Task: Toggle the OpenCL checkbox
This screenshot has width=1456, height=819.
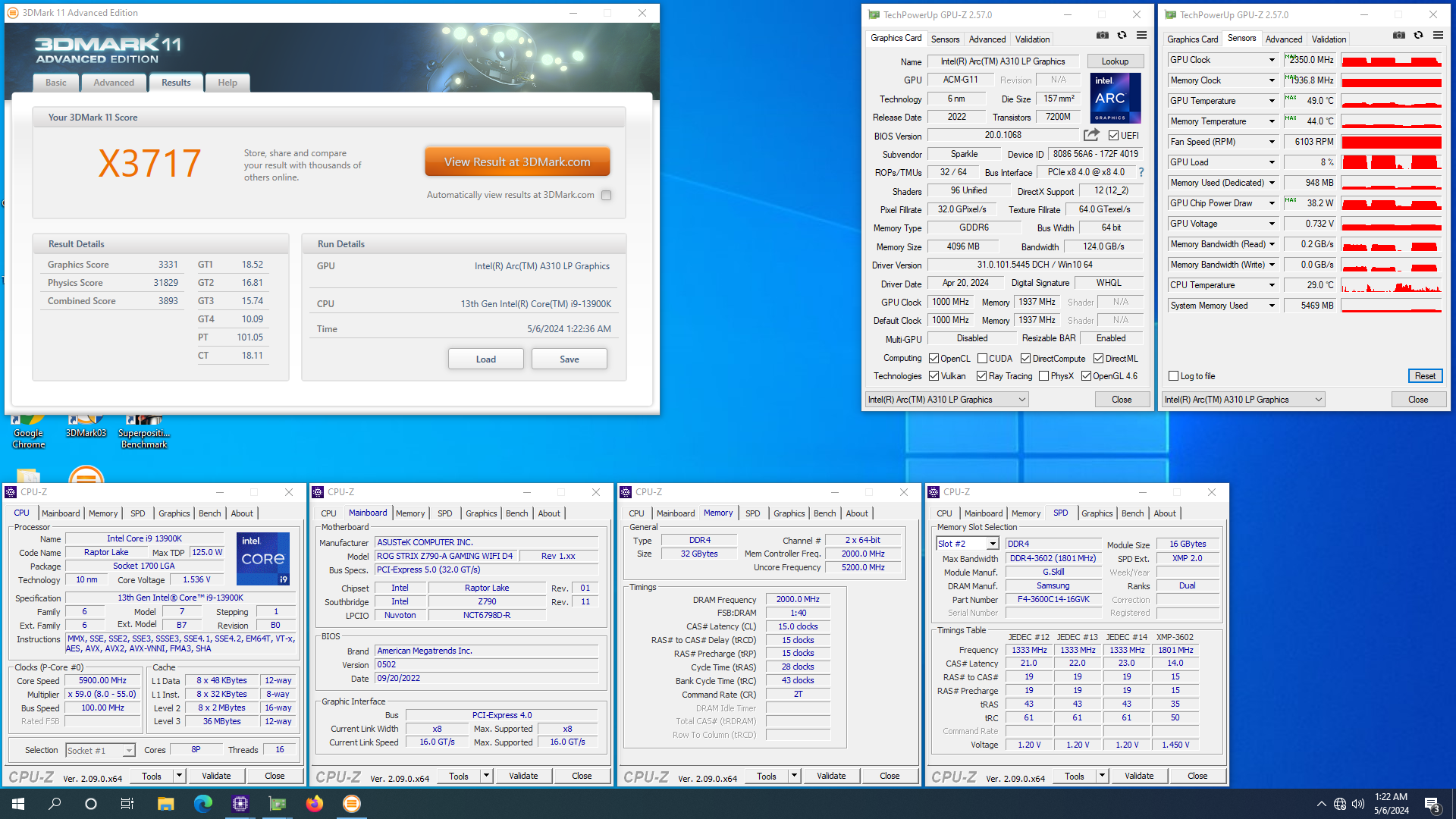Action: coord(934,359)
